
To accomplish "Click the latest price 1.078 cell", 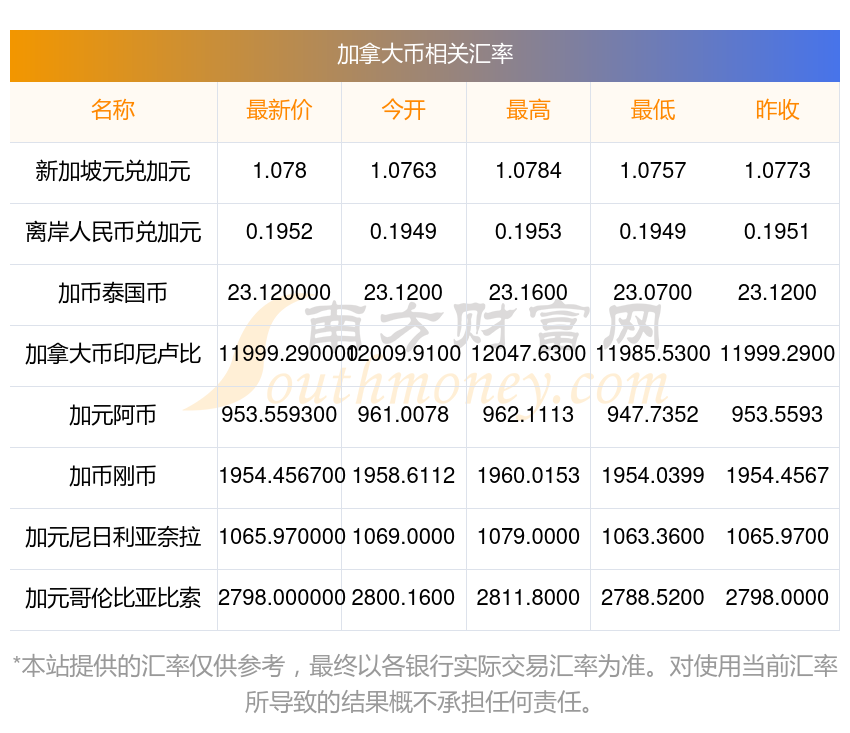I will [279, 171].
